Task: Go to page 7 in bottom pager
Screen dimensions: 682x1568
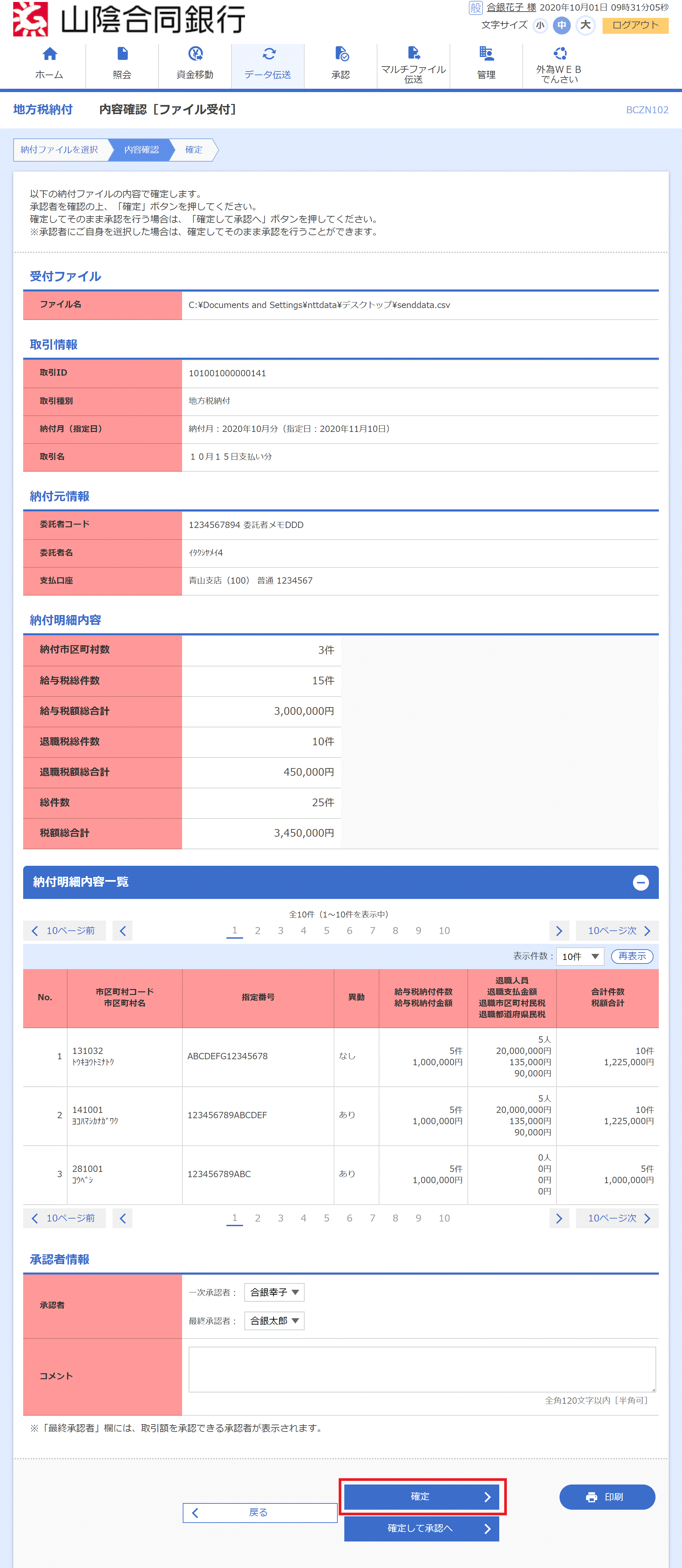Action: pos(372,1218)
